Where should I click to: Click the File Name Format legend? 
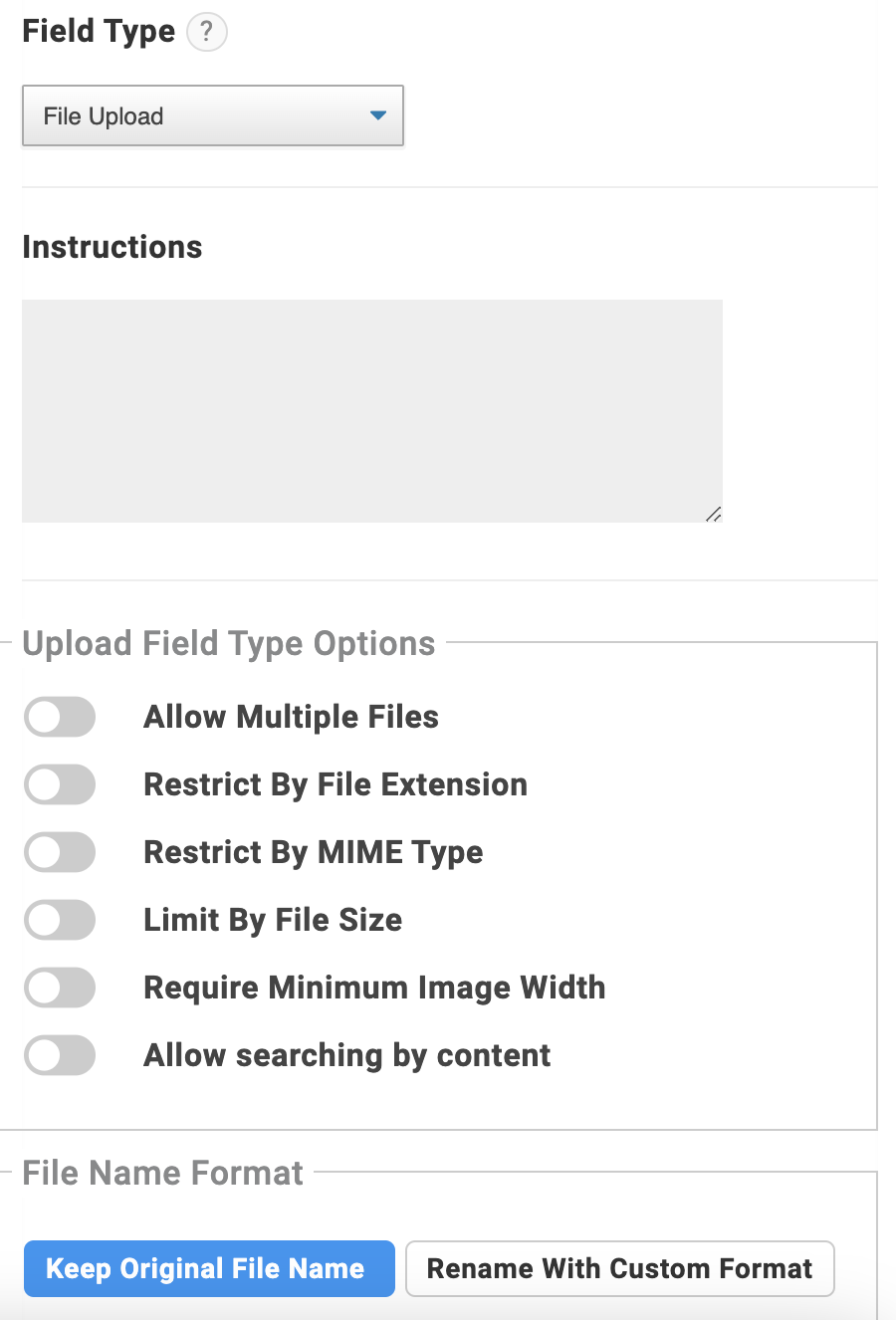[x=162, y=1173]
